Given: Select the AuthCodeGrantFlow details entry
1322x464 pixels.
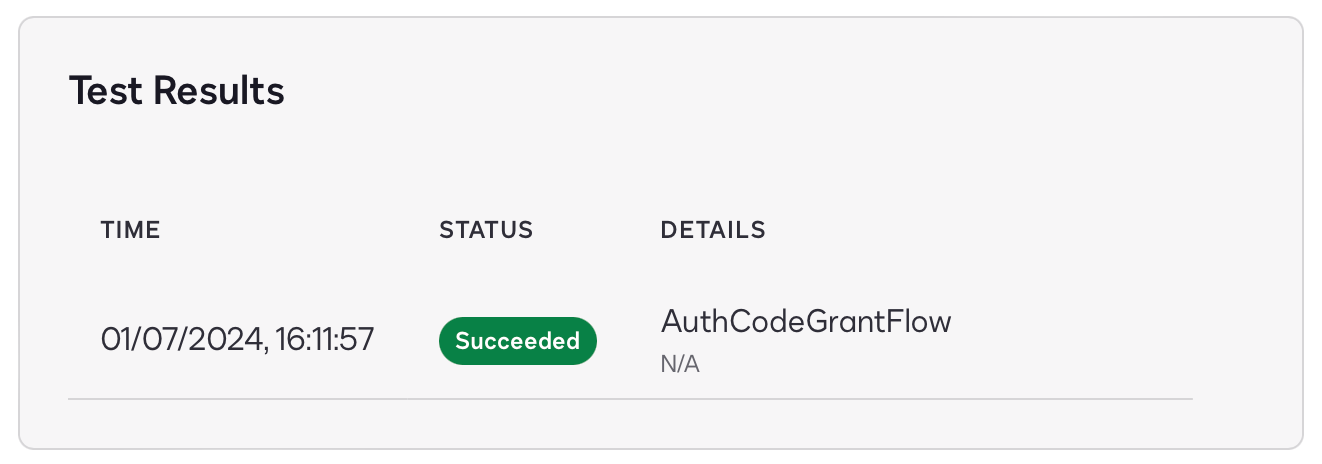Looking at the screenshot, I should (x=806, y=322).
